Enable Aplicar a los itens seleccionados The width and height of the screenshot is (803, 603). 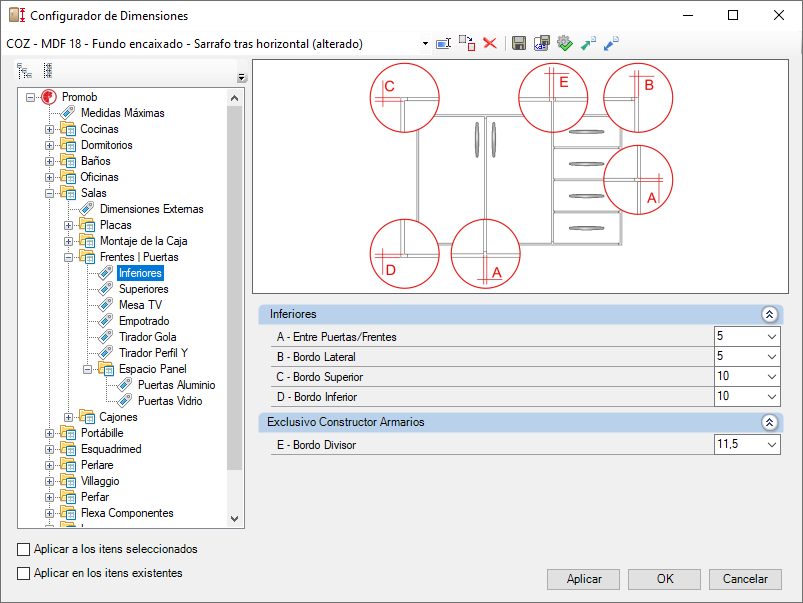(24, 549)
